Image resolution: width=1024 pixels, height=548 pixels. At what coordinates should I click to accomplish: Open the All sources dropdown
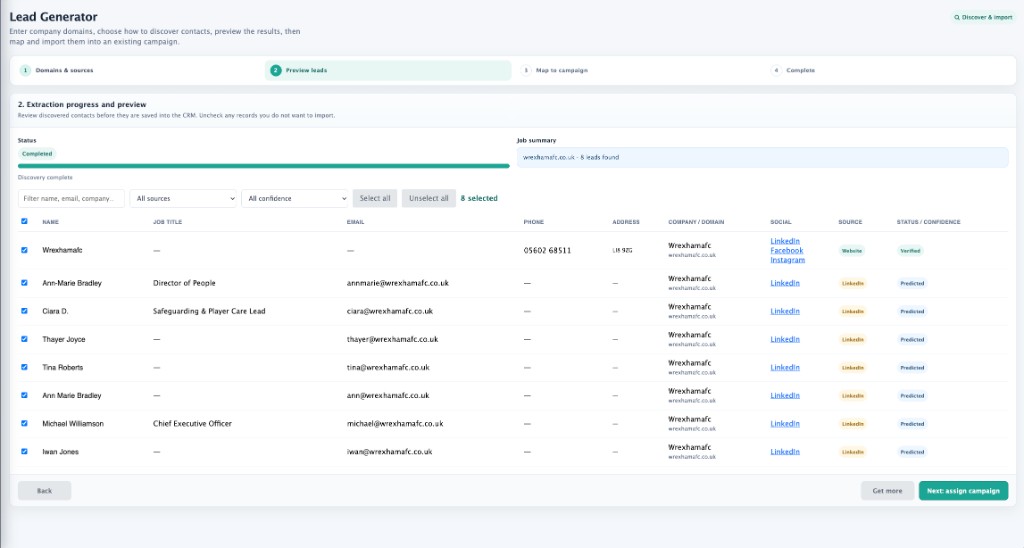point(183,199)
